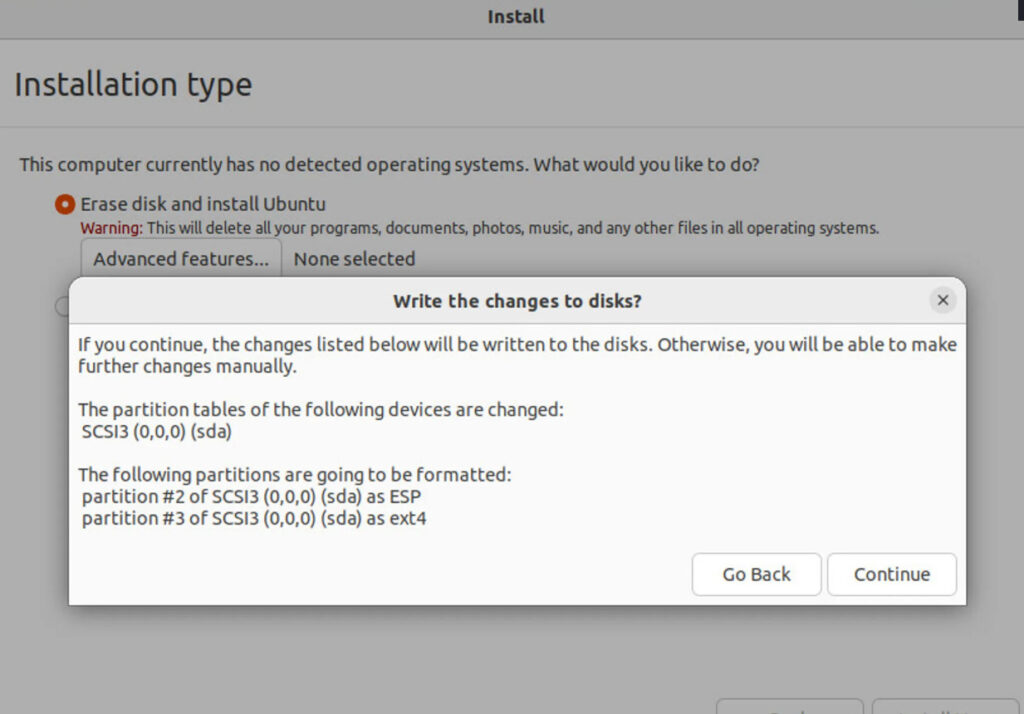
Task: Open the Advanced features... button
Action: coord(181,259)
